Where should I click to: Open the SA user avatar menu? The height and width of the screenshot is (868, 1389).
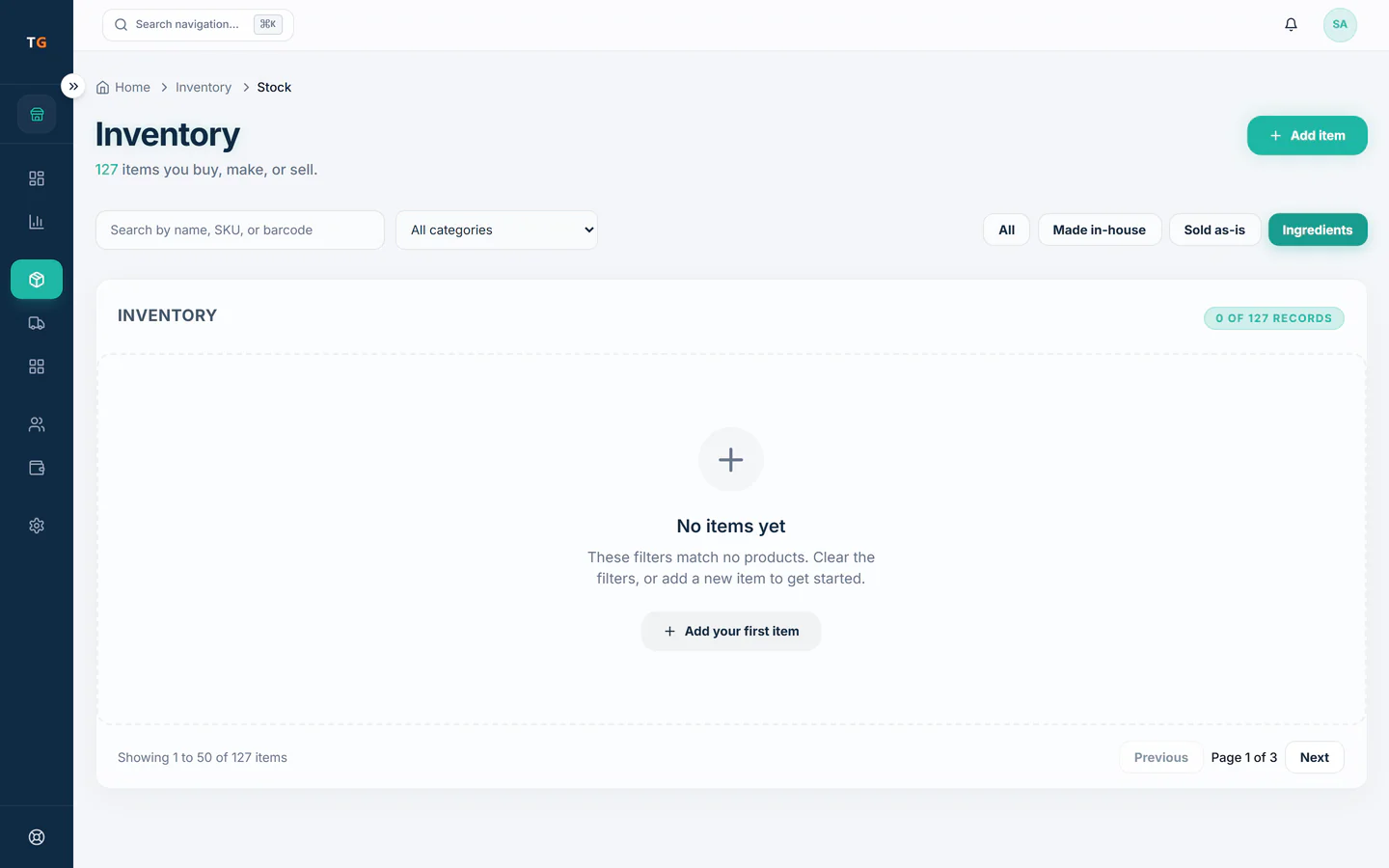point(1340,24)
